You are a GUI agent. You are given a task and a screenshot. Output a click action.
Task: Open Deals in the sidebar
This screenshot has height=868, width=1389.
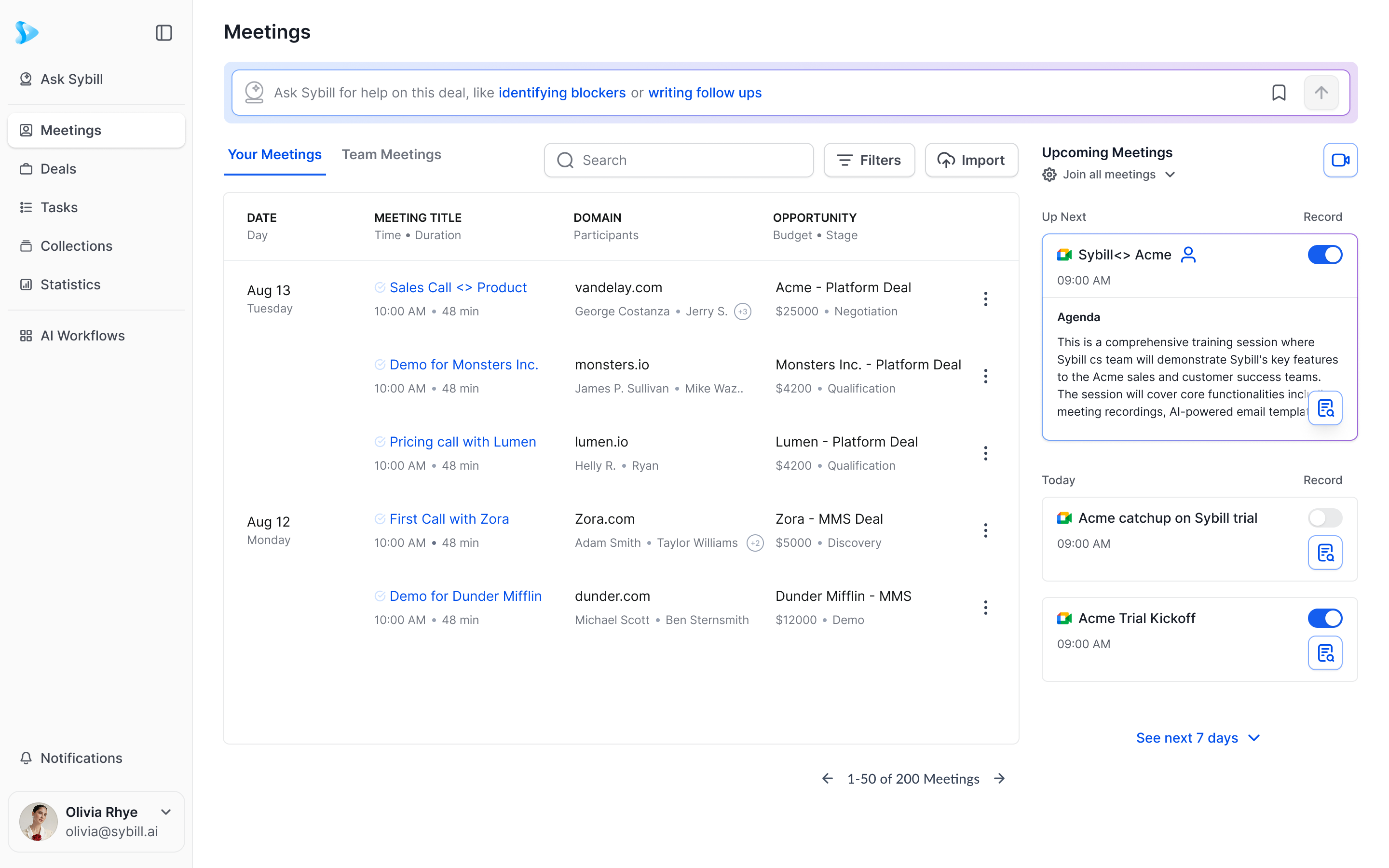coord(58,169)
